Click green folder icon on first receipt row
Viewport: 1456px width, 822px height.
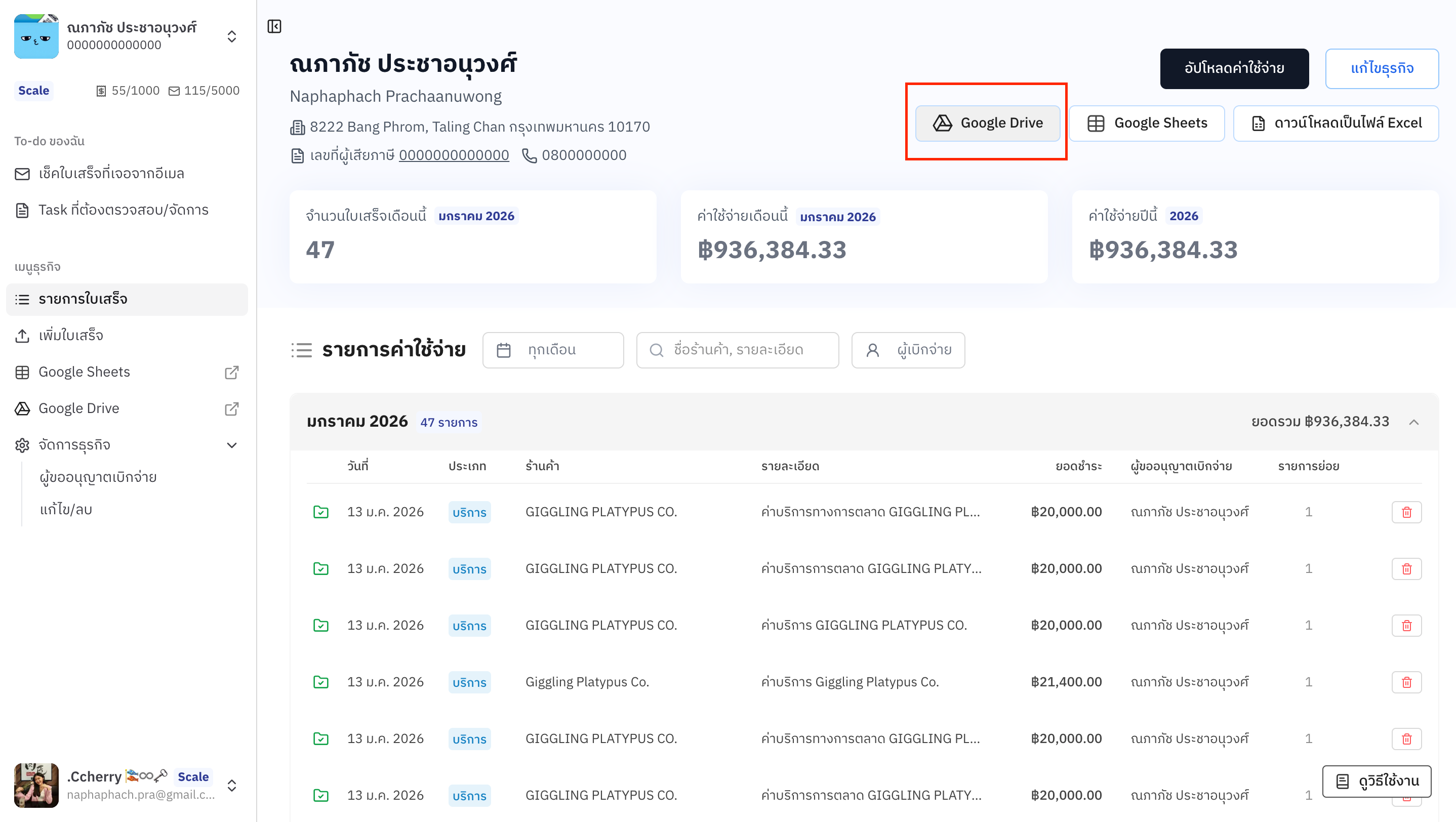pos(320,512)
